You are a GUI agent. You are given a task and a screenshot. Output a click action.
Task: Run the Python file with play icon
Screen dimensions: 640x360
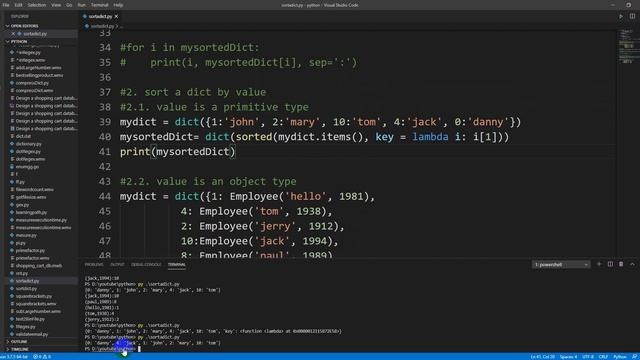click(x=621, y=16)
